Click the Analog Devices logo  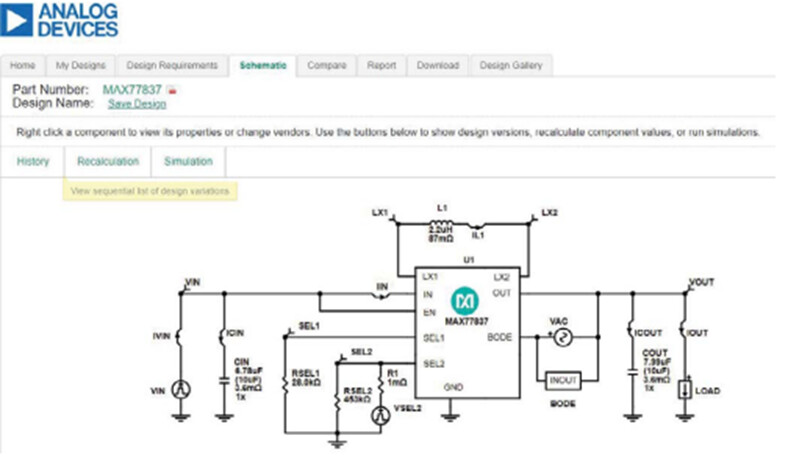[59, 20]
